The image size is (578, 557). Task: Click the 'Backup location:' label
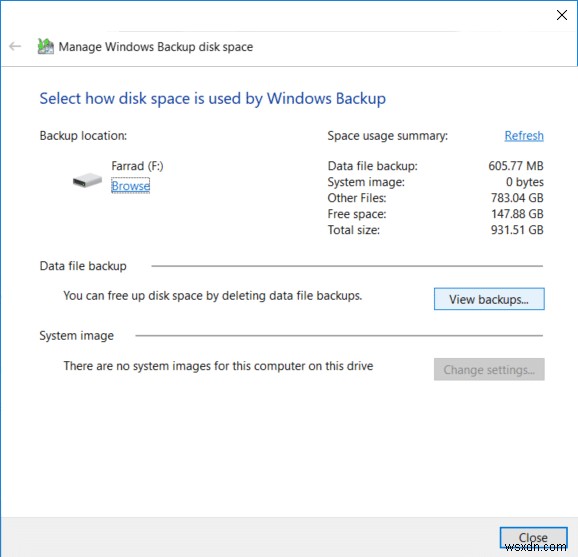pos(83,136)
